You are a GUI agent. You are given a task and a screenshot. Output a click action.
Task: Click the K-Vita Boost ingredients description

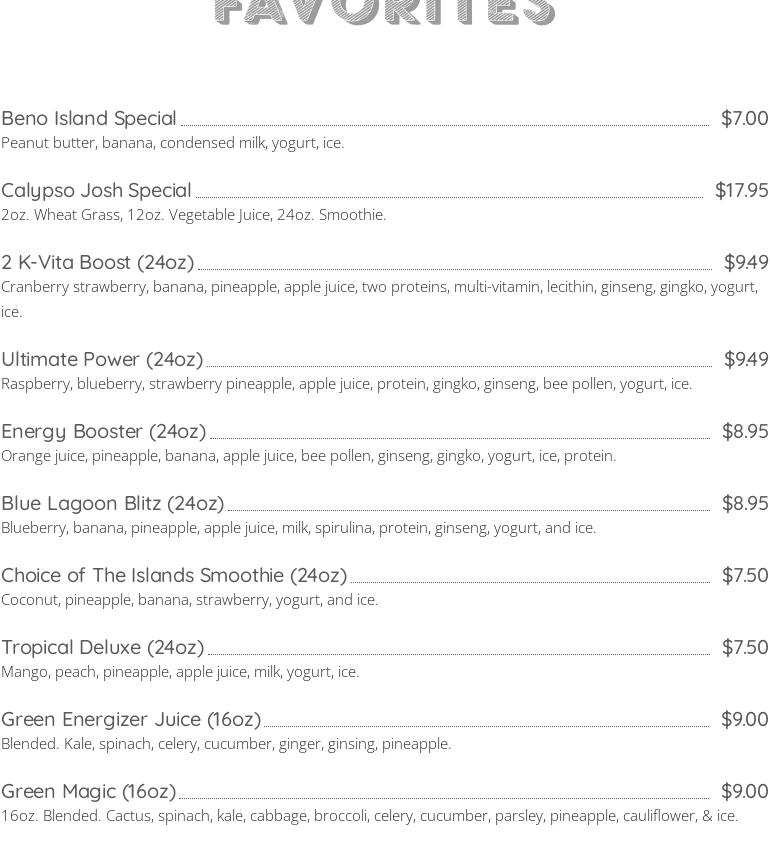pyautogui.click(x=379, y=287)
